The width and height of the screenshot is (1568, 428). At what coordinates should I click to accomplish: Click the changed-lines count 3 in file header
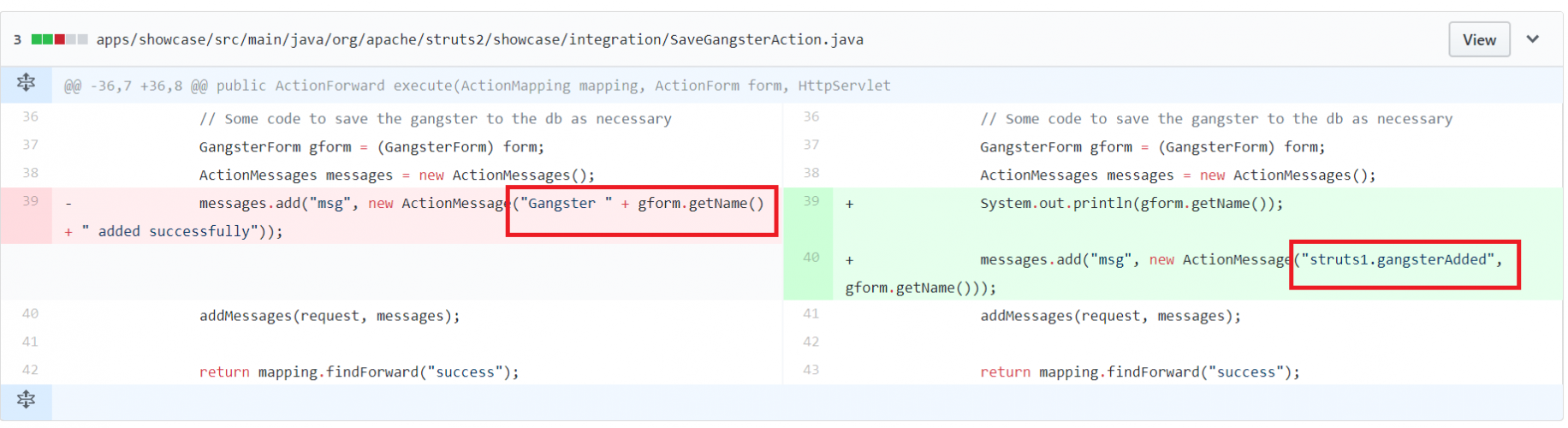pyautogui.click(x=17, y=39)
